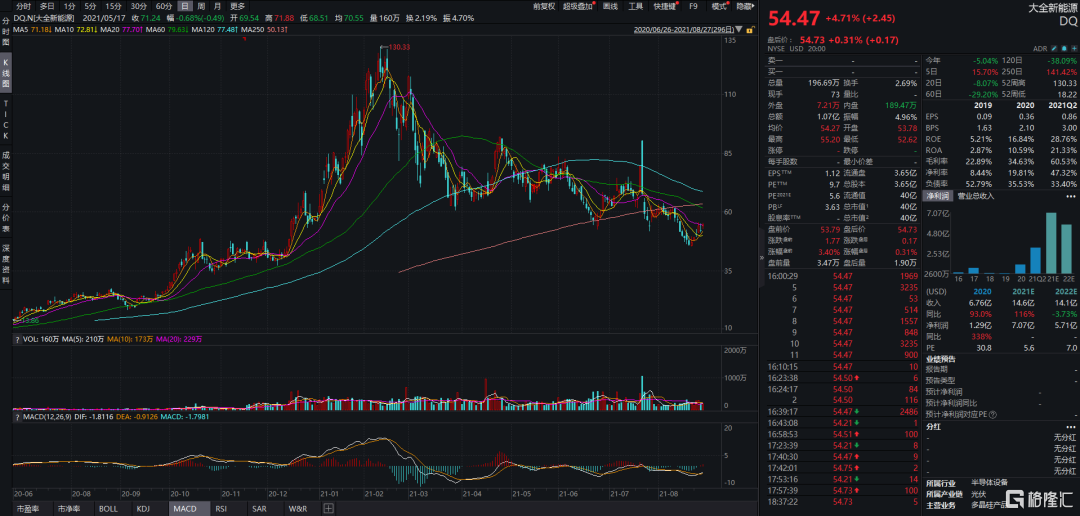Image resolution: width=1080 pixels, height=516 pixels.
Task: Click the 130.33 high price marker
Action: click(x=399, y=48)
